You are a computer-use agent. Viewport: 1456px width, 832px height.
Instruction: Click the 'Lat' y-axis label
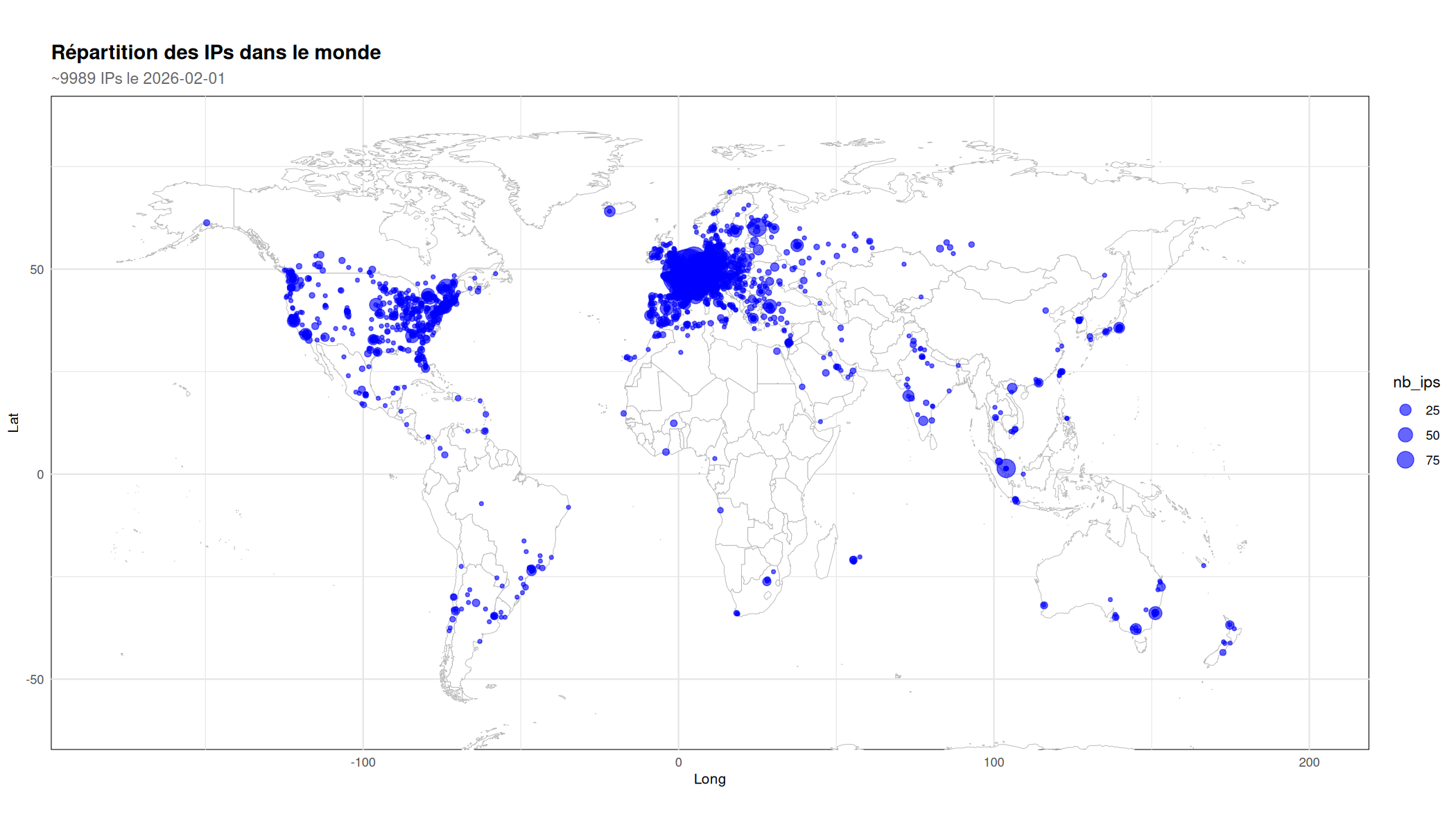(x=13, y=422)
